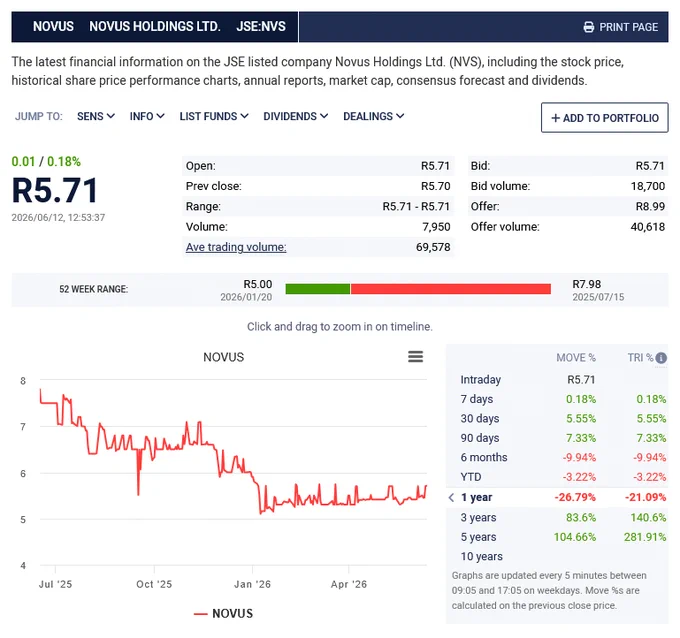Click the 0.18% daily change value
The height and width of the screenshot is (638, 680).
tap(64, 161)
